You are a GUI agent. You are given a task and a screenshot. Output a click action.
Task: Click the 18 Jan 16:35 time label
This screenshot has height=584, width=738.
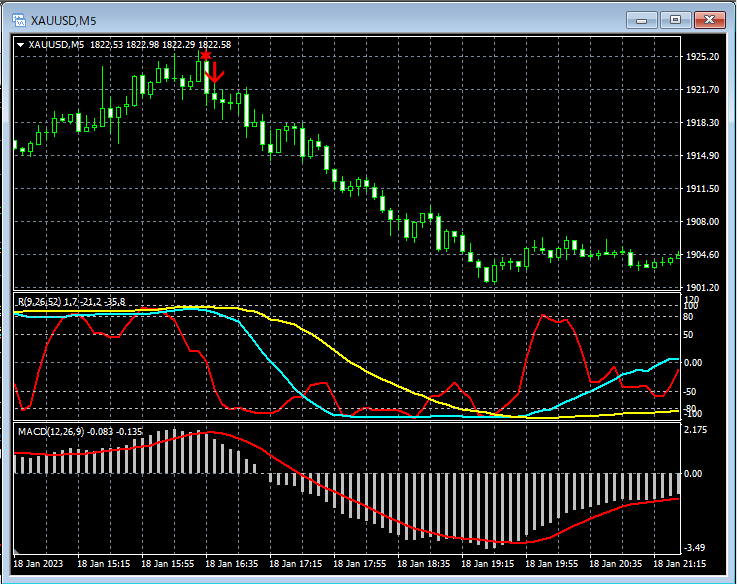click(x=232, y=564)
